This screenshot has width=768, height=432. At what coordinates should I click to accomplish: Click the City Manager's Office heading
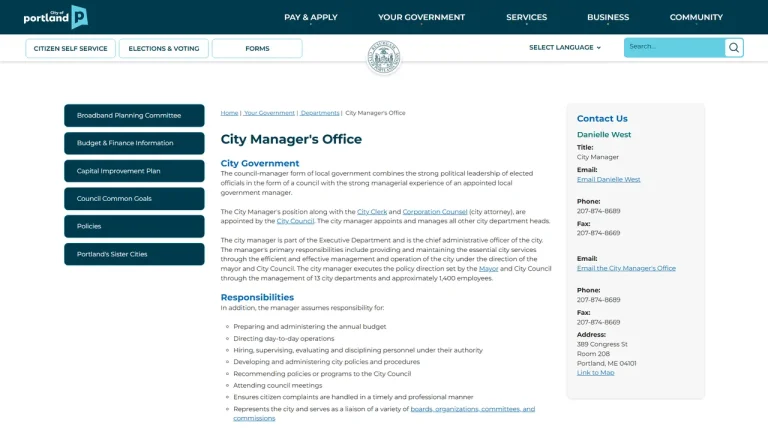[291, 139]
